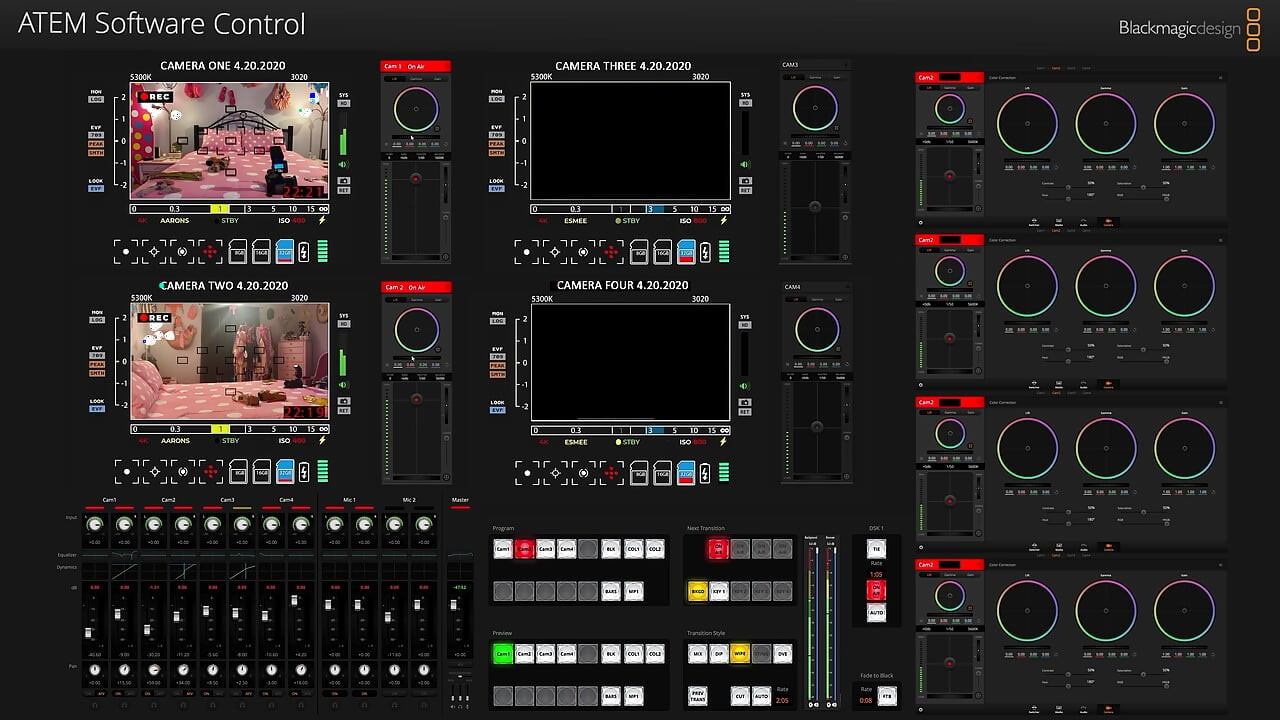The width and height of the screenshot is (1280, 720).
Task: Select the Gamma tab in the Cam 1 panel
Action: click(415, 78)
